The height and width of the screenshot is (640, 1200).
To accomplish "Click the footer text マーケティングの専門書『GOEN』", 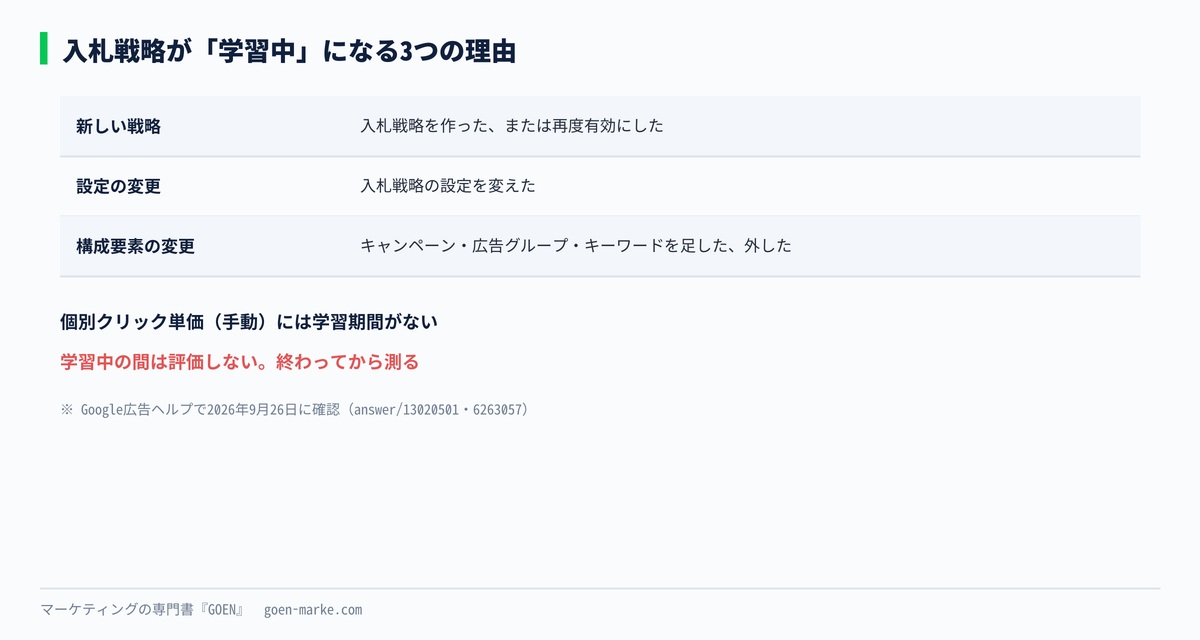I will point(142,610).
